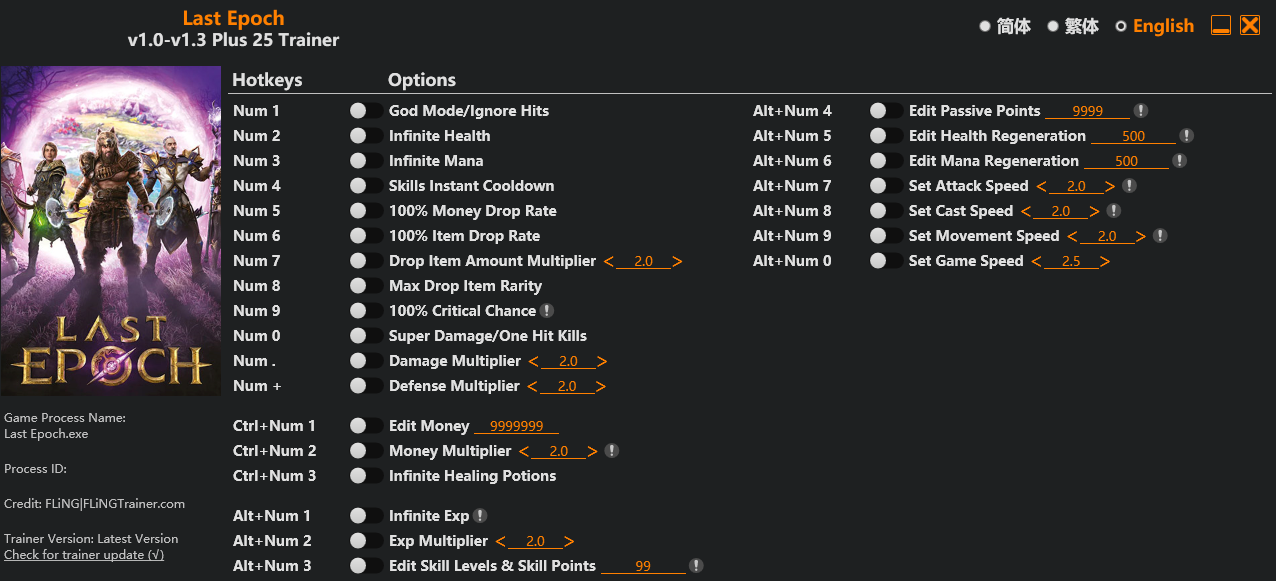Click info icon after Edit Skill Levels value
This screenshot has width=1276, height=581.
696,566
